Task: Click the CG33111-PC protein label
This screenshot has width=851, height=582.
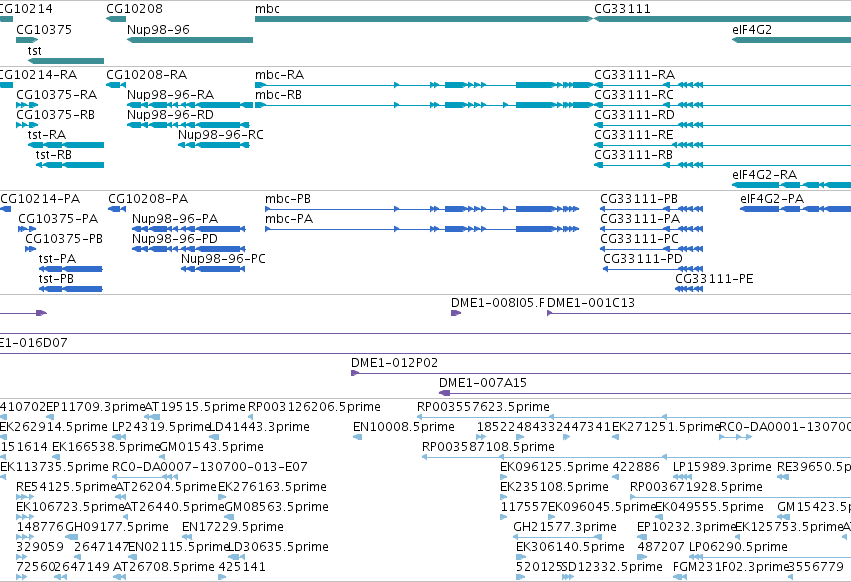Action: [x=639, y=239]
